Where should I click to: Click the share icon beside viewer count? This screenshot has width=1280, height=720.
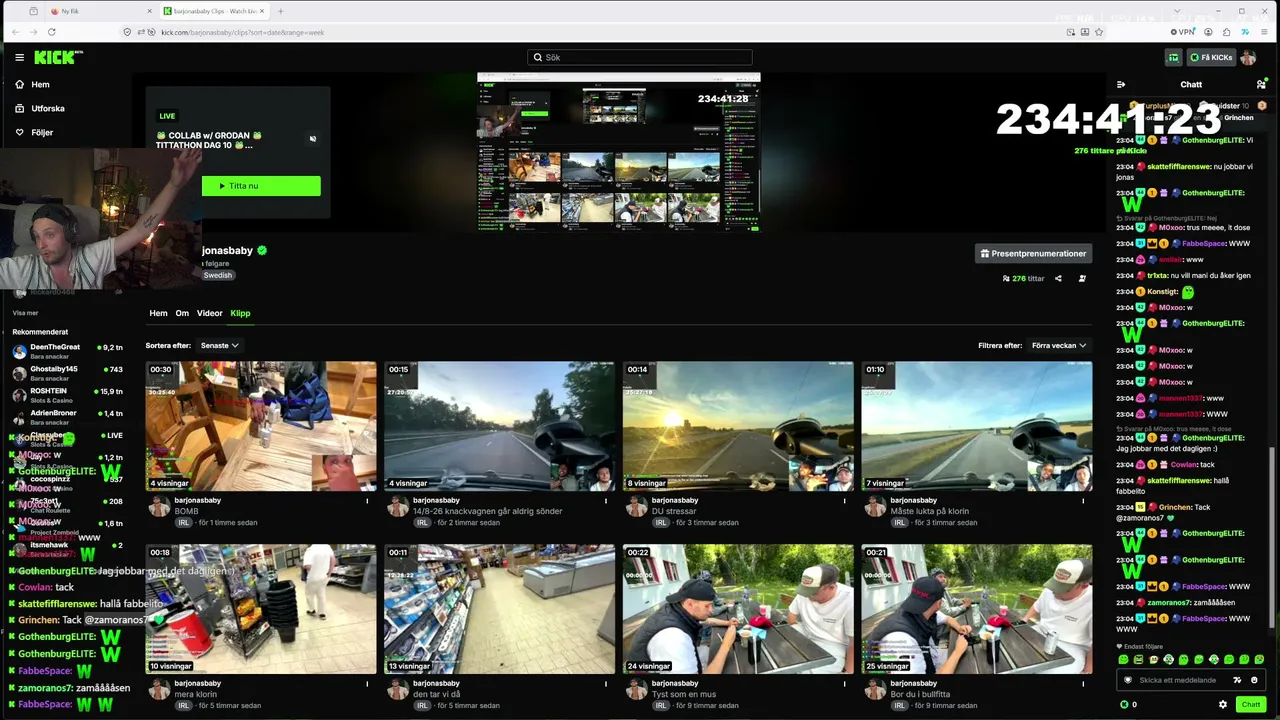1058,279
